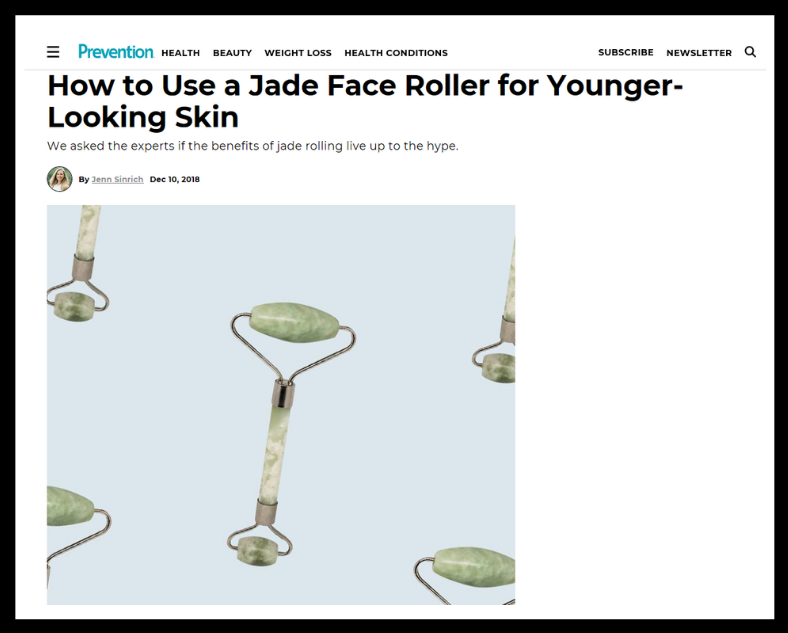The height and width of the screenshot is (633, 788).
Task: Click the article headline text
Action: click(365, 101)
